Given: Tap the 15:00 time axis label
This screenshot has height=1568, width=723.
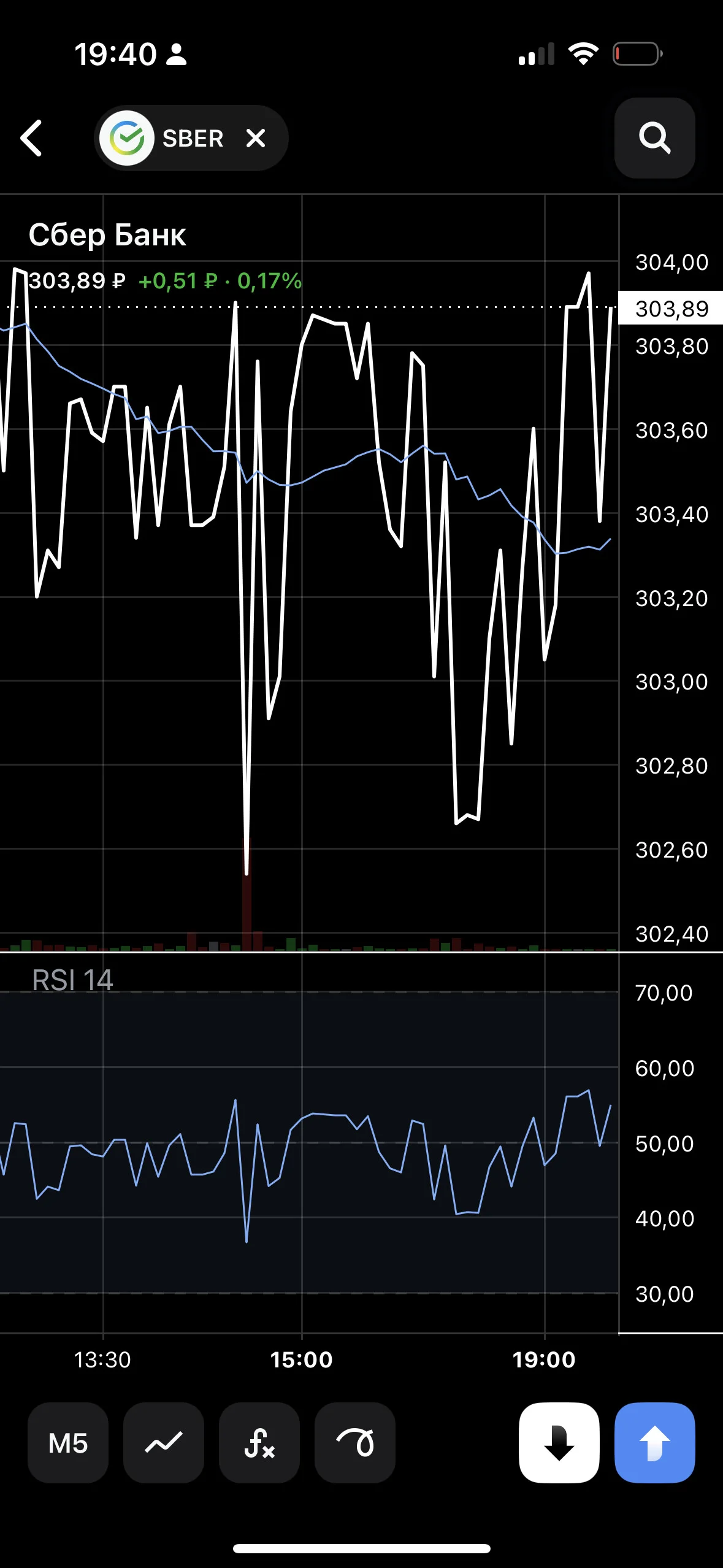Looking at the screenshot, I should tap(301, 1359).
